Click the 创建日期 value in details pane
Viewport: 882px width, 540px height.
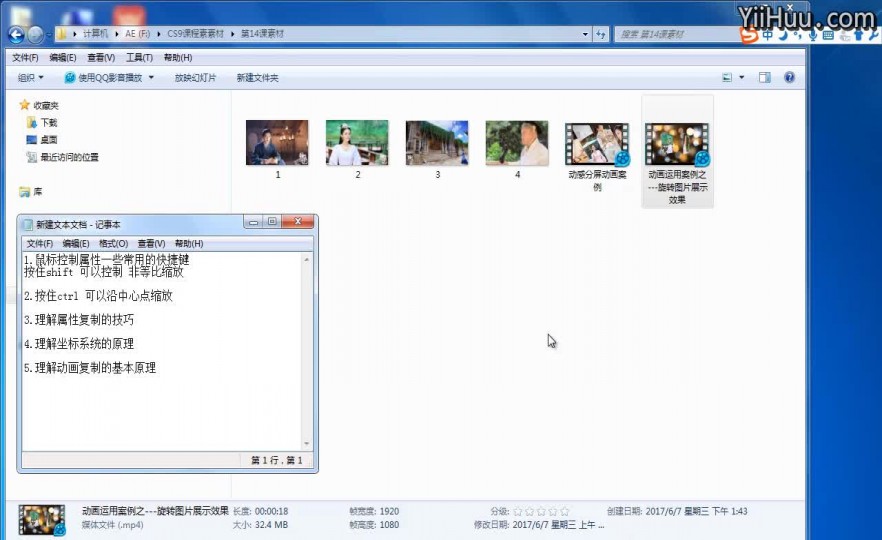point(696,511)
